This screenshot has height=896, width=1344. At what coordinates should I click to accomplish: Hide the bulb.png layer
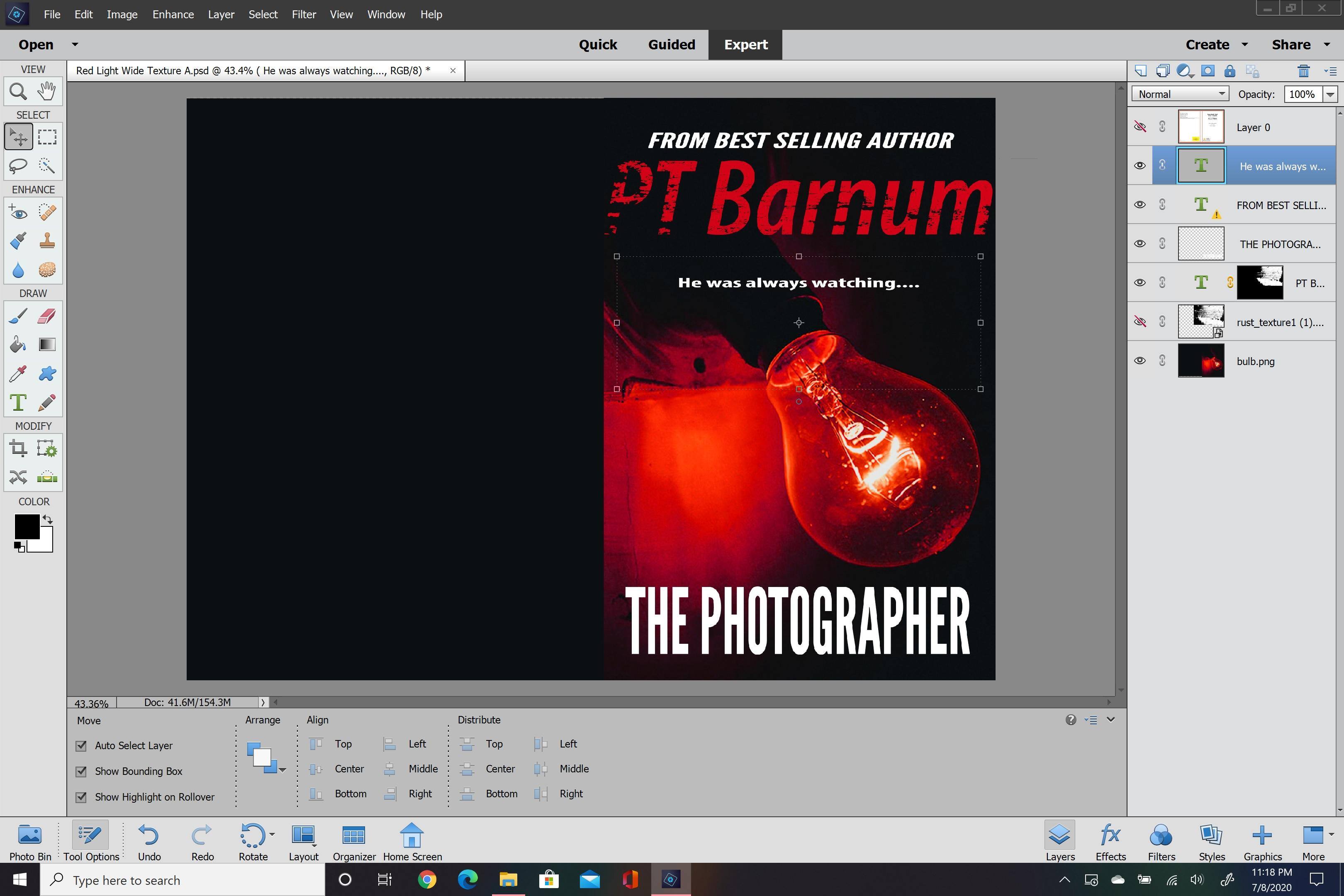[x=1139, y=361]
